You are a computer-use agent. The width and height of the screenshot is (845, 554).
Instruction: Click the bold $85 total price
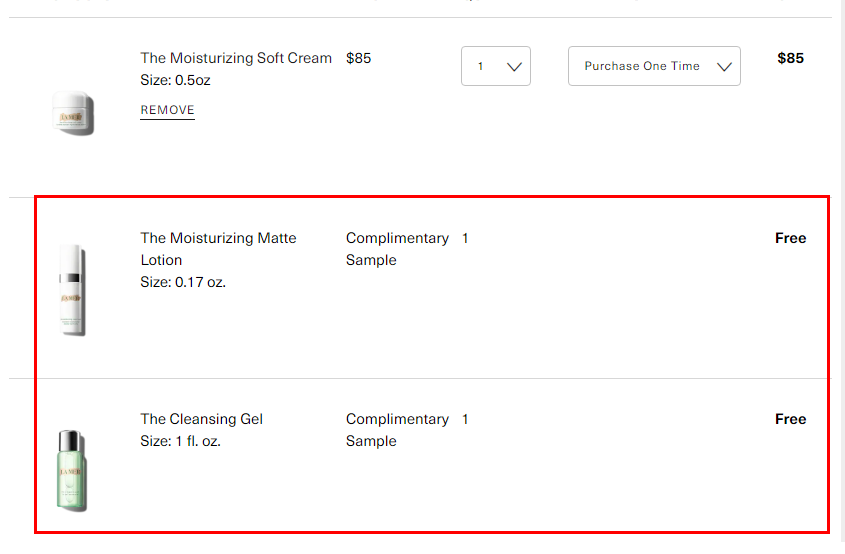pyautogui.click(x=790, y=58)
